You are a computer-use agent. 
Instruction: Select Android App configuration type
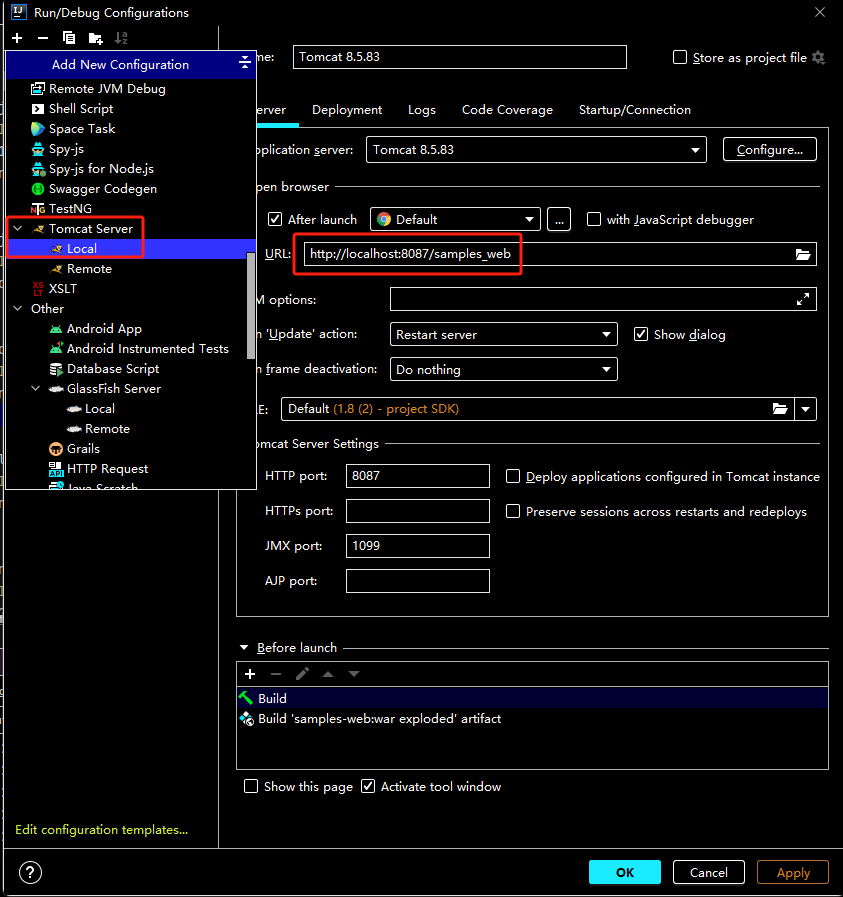point(104,329)
